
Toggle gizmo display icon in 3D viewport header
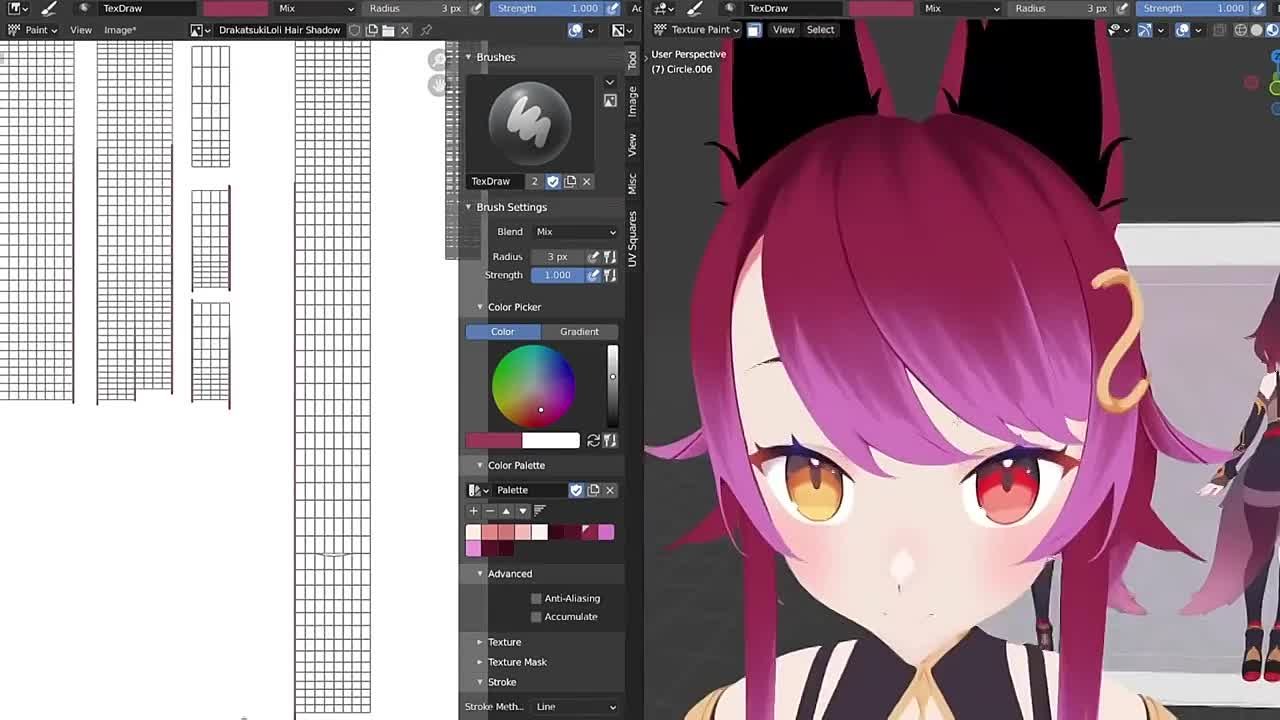coord(1145,30)
